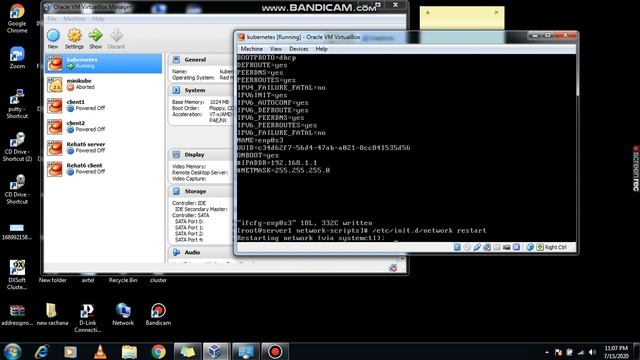The height and width of the screenshot is (360, 640).
Task: Select the Rehat6 server VM
Action: pos(103,148)
